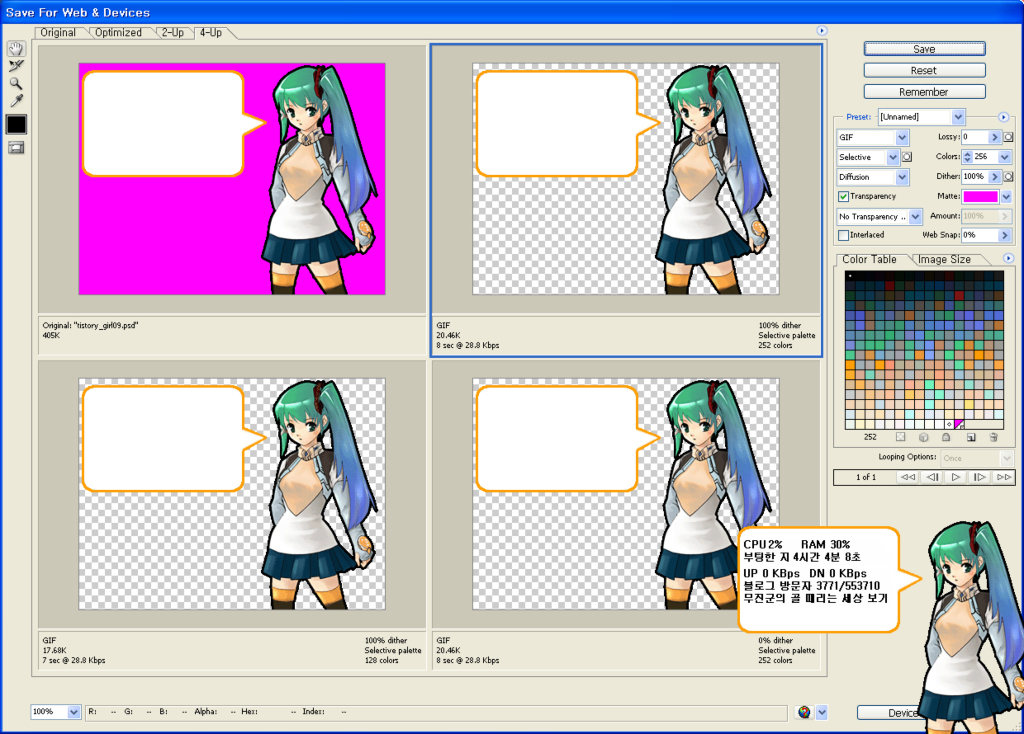Select the 128 colors GIF preview pane
Image resolution: width=1024 pixels, height=734 pixels.
[x=232, y=494]
